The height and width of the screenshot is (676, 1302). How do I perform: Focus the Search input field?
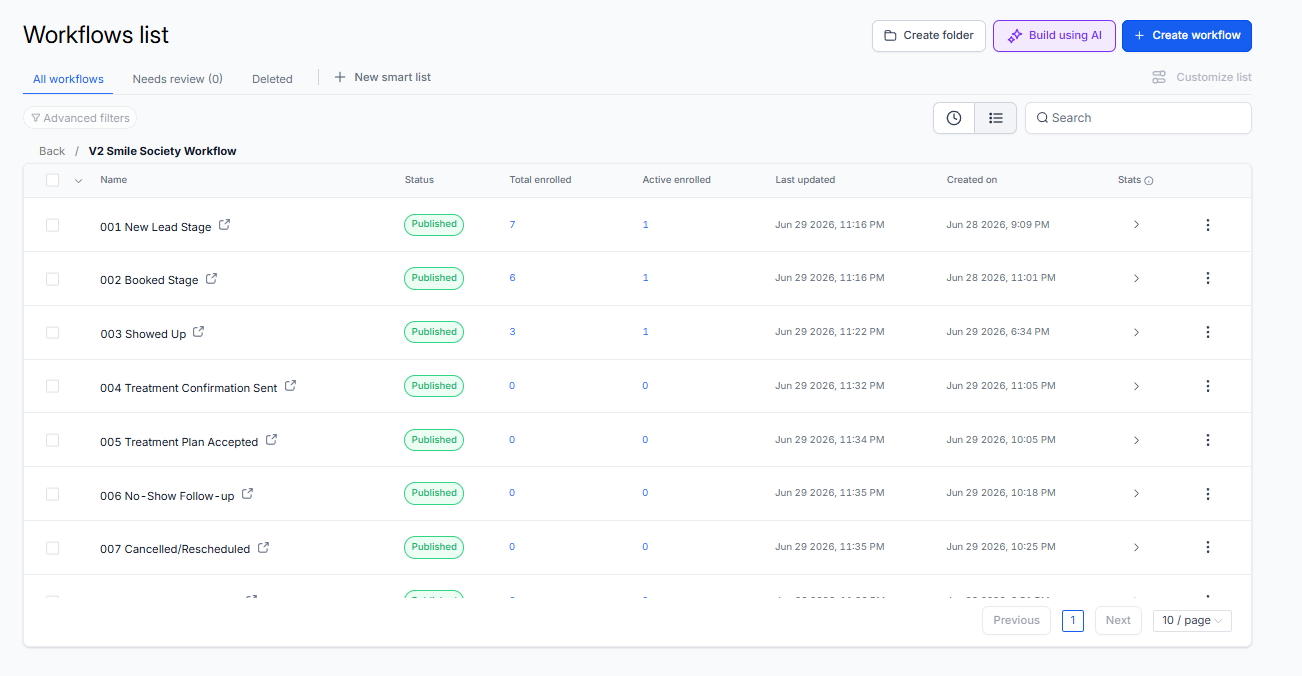click(1138, 118)
